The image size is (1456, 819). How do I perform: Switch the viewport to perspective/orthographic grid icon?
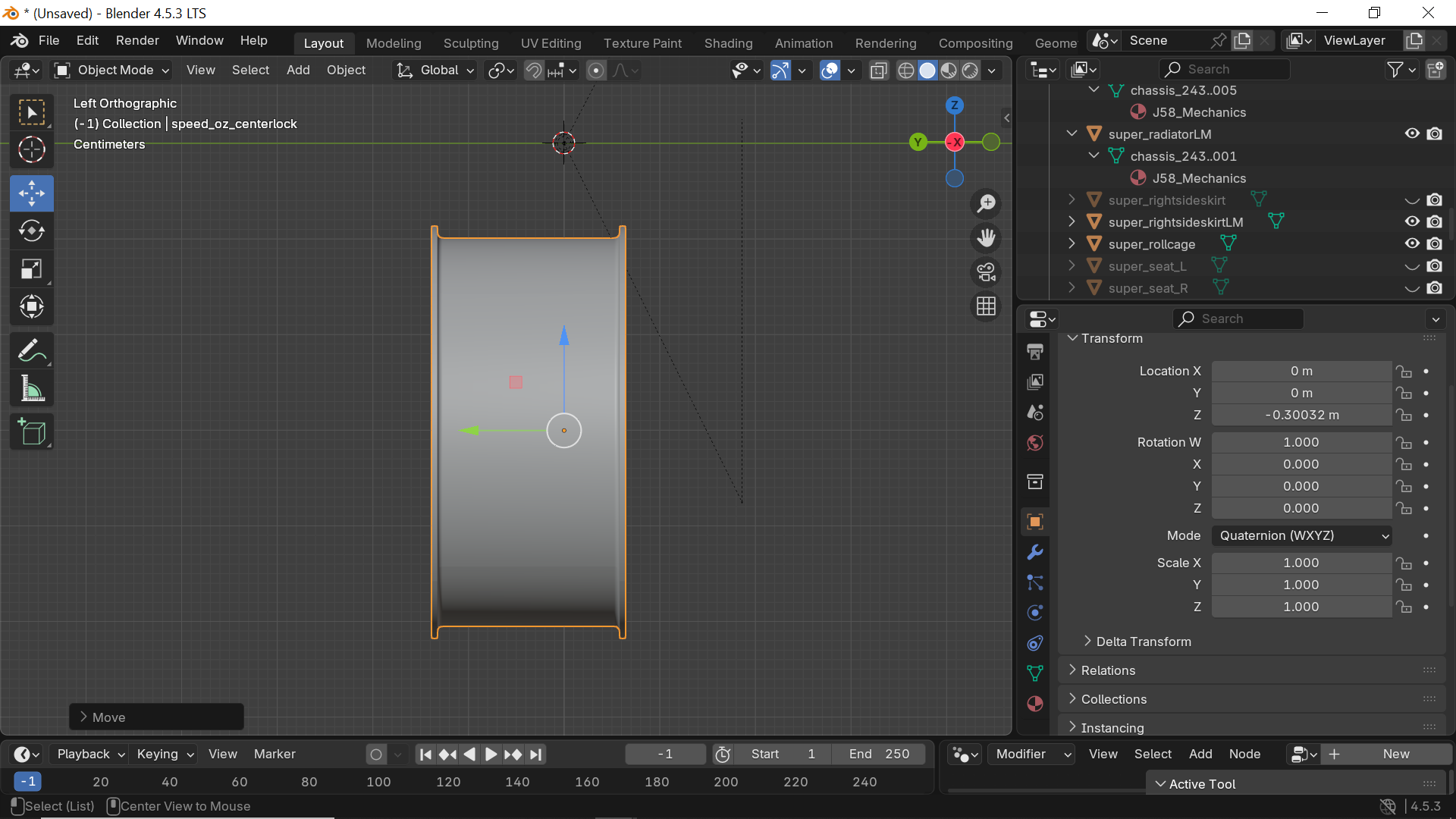[x=986, y=306]
